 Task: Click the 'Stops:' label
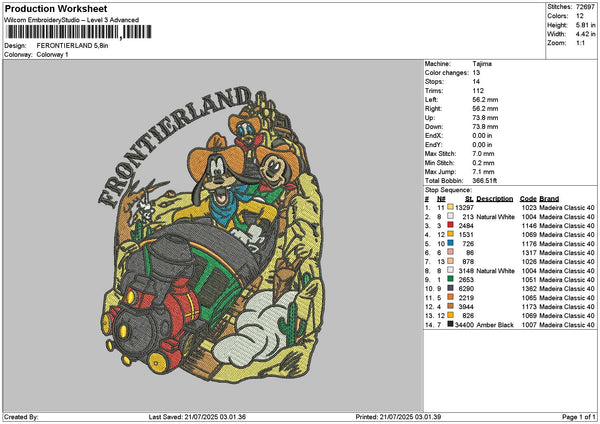434,82
